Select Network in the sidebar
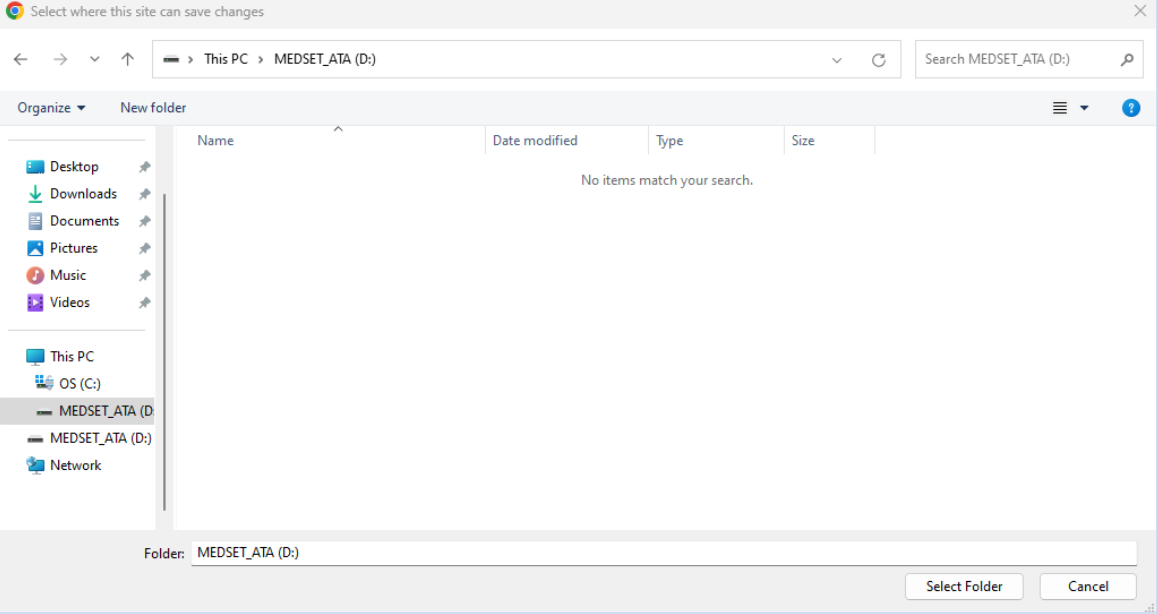Screen dimensions: 1157x614 click(75, 465)
